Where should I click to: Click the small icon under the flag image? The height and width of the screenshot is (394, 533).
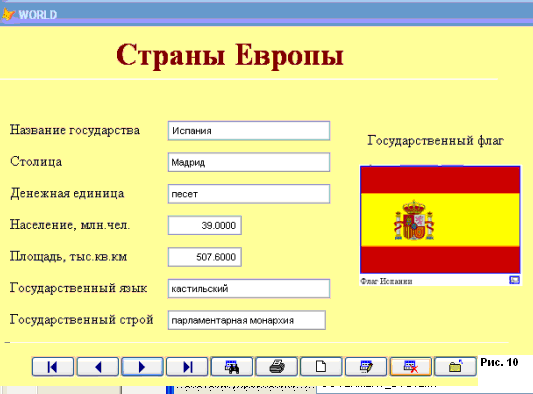(514, 280)
